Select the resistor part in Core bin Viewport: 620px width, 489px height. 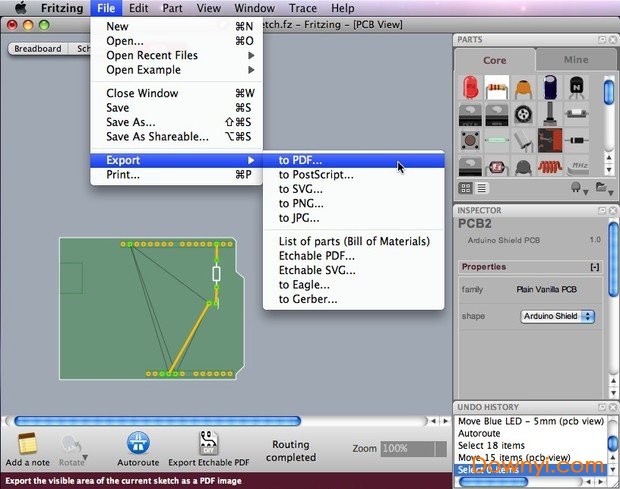tap(496, 88)
